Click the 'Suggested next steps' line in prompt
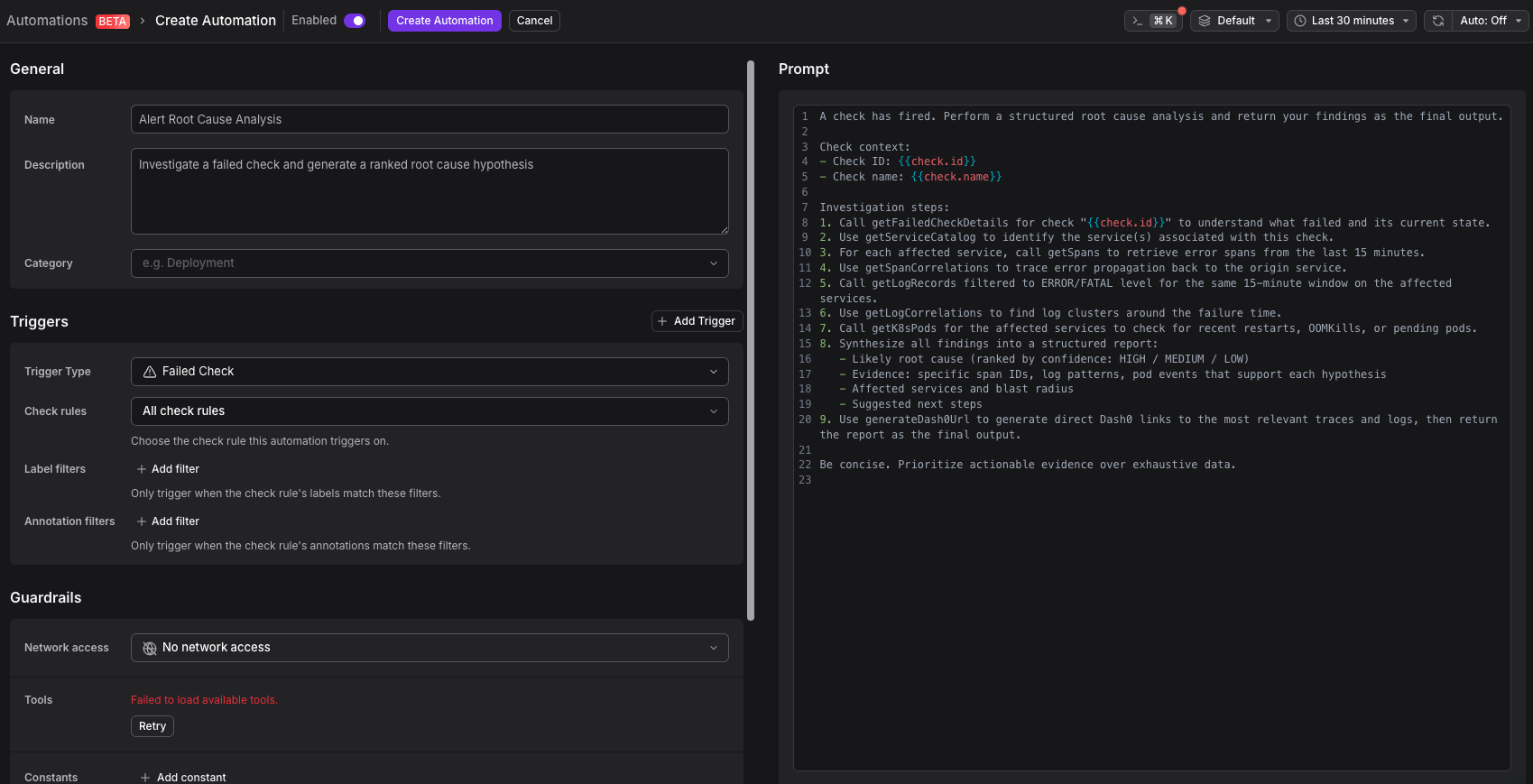Image resolution: width=1533 pixels, height=784 pixels. (917, 404)
